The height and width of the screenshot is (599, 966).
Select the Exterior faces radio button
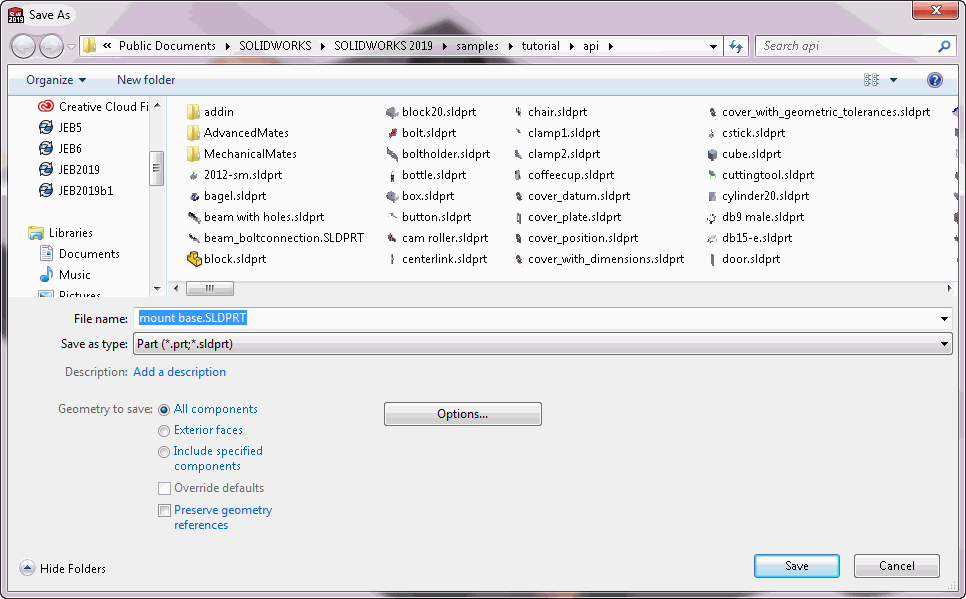point(164,431)
